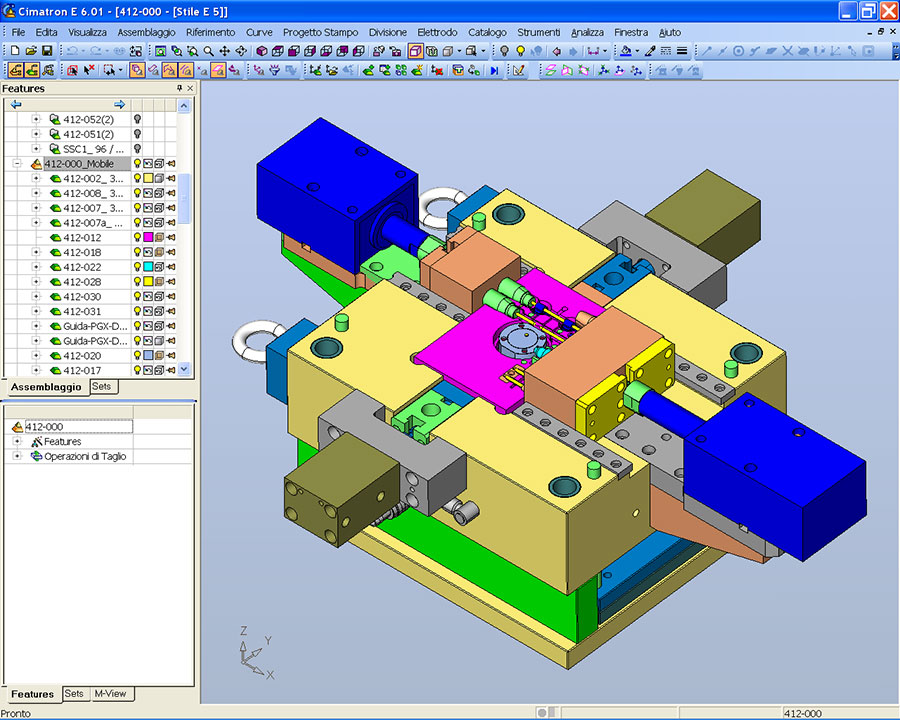Select the Pan arrows tool
The width and height of the screenshot is (900, 720).
(x=224, y=51)
